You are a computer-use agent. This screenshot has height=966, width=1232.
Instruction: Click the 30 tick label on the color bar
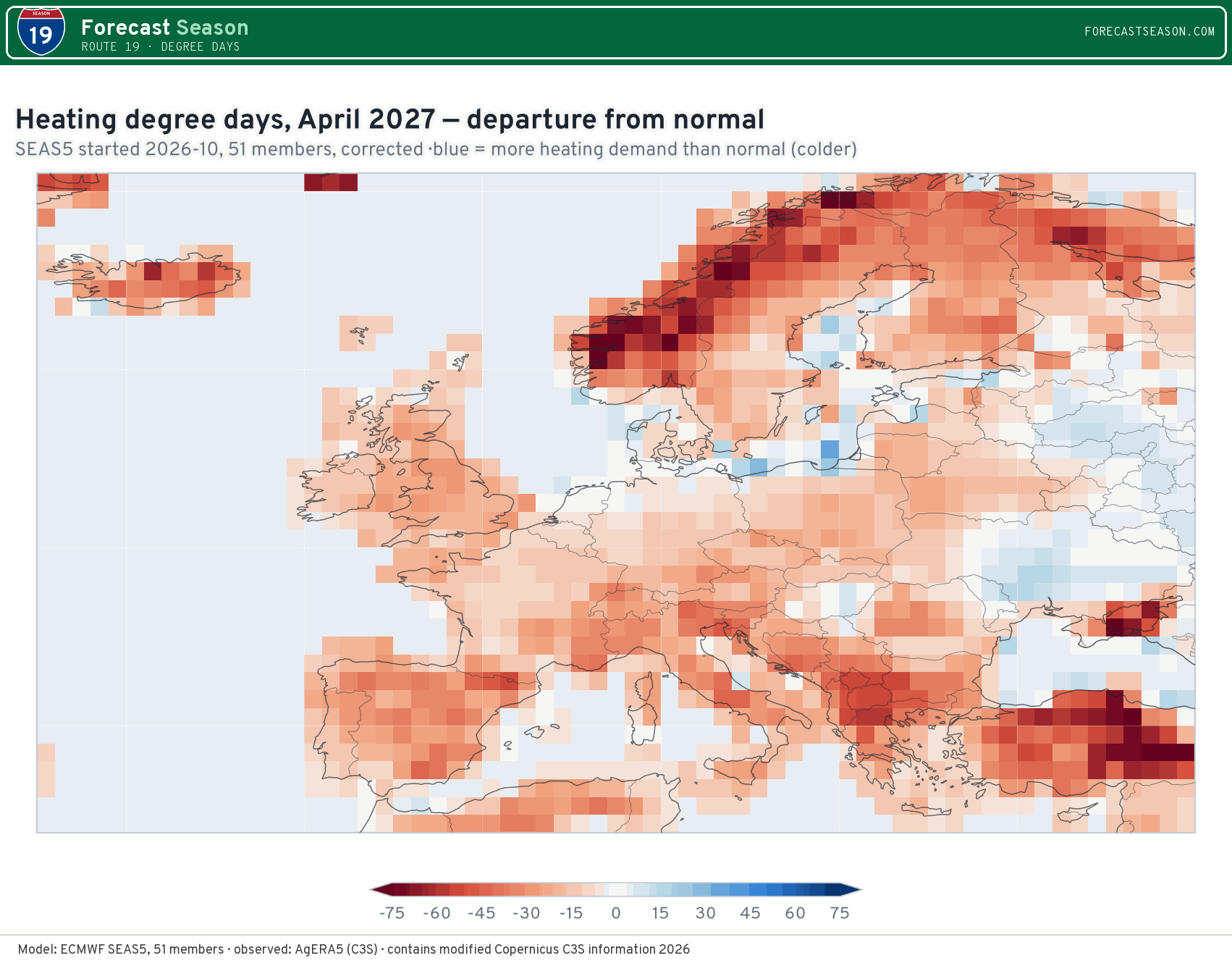click(x=706, y=913)
